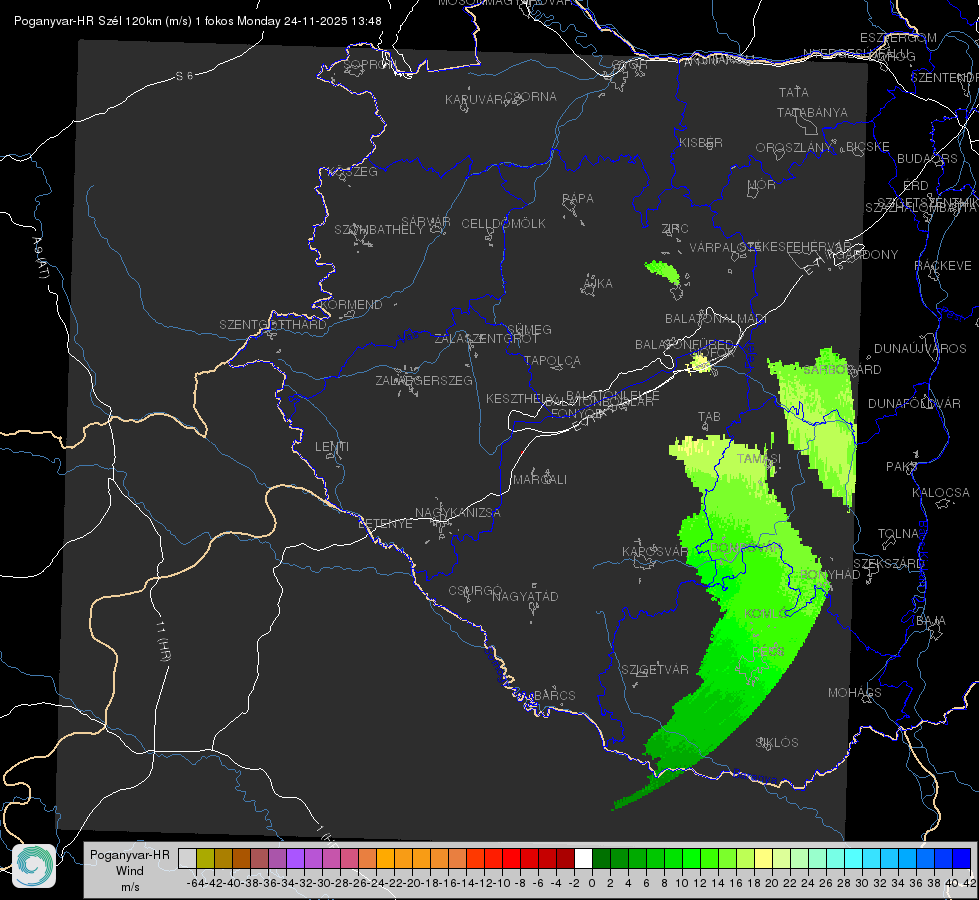Click the NAGYATÁD city label

pos(525,596)
